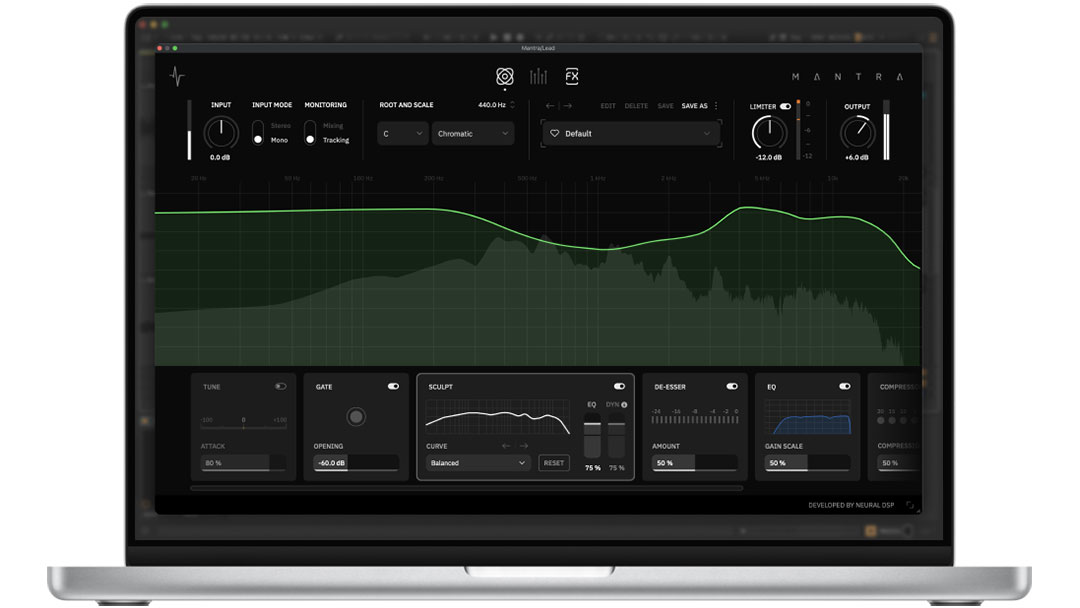Select the Tracking label
The height and width of the screenshot is (608, 1080).
(336, 140)
